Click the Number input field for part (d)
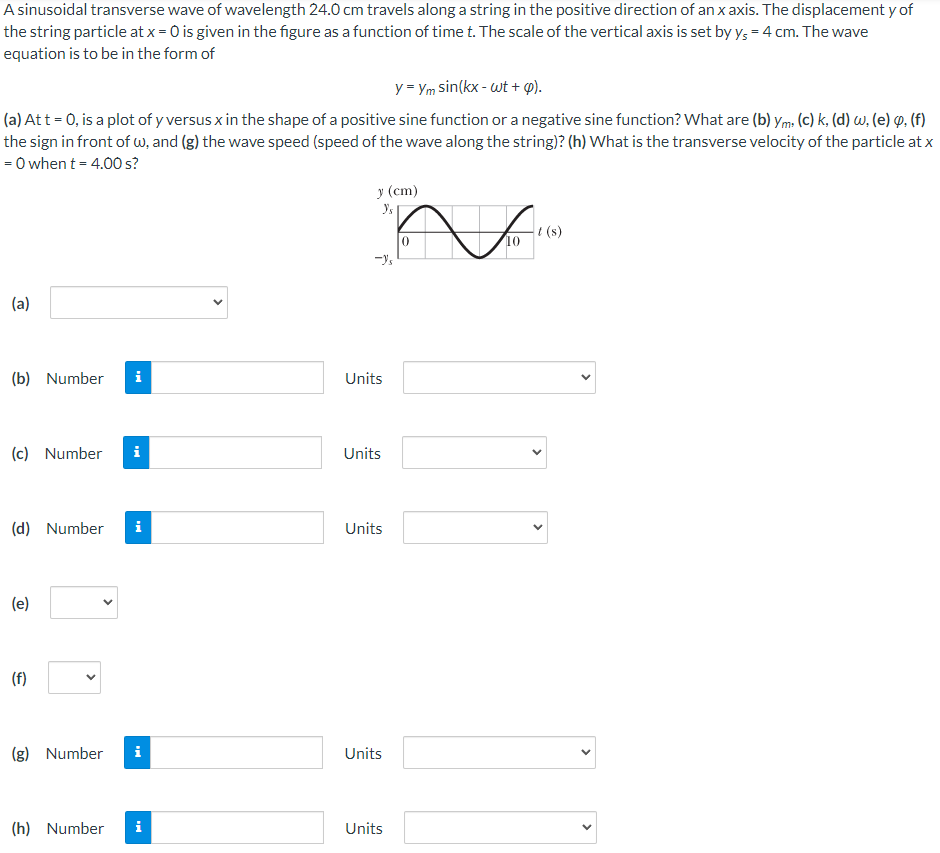Viewport: 940px width, 853px height. [x=240, y=527]
